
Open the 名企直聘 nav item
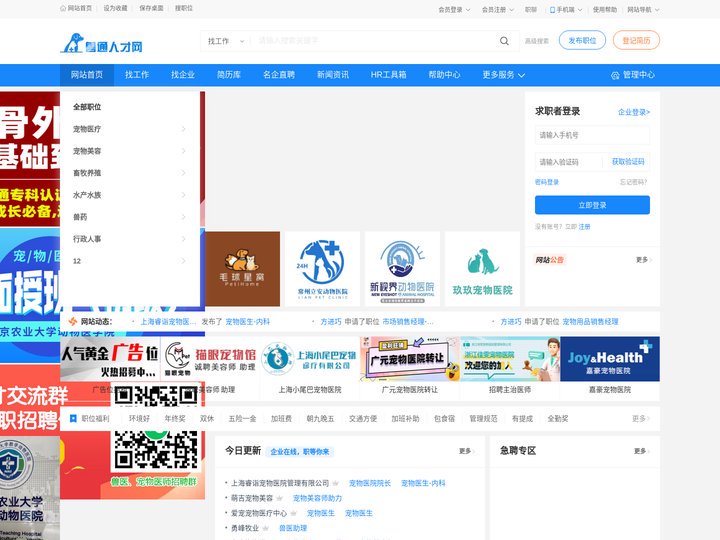coord(279,75)
